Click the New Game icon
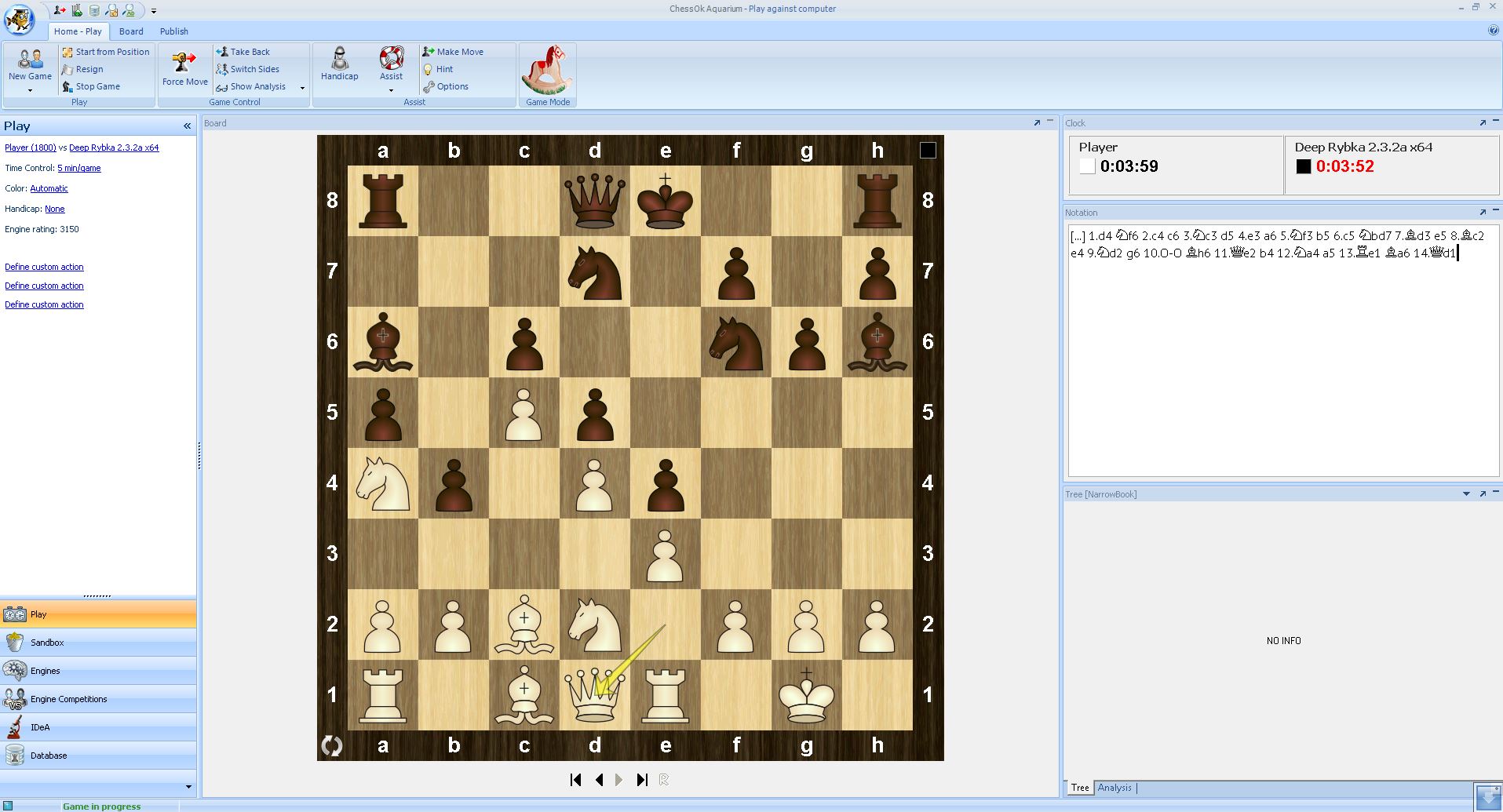This screenshot has width=1503, height=812. click(x=30, y=60)
